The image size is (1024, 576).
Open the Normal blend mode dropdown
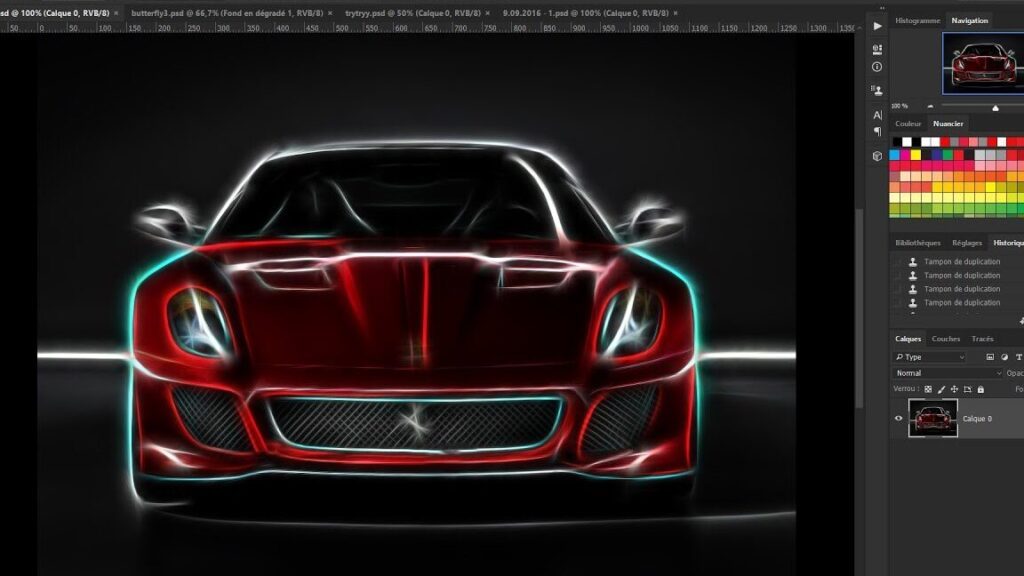click(x=947, y=373)
